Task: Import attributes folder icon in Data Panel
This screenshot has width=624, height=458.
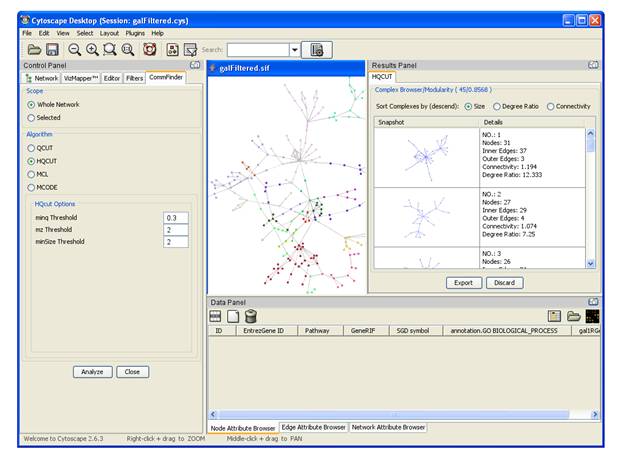Action: (573, 316)
